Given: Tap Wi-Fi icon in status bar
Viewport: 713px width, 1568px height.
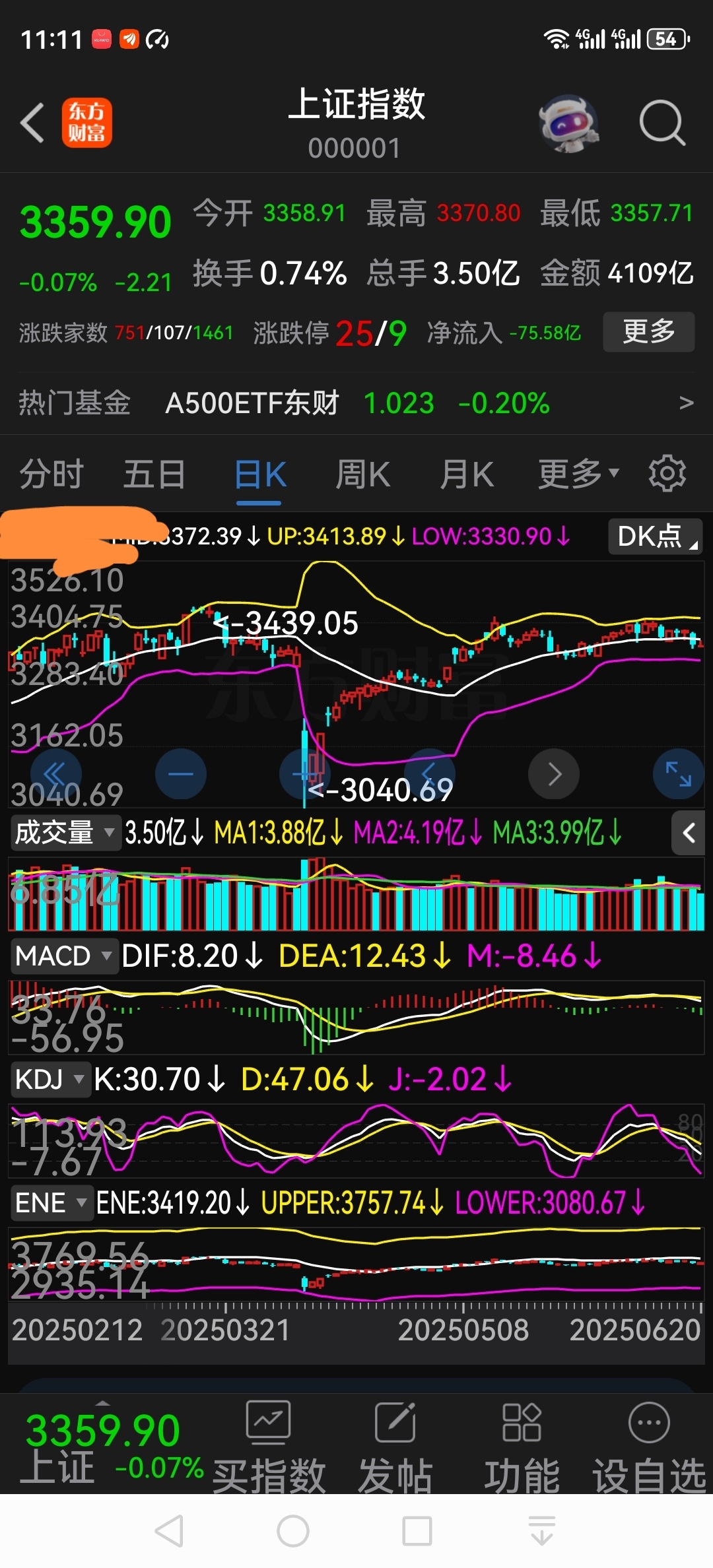Looking at the screenshot, I should click(x=557, y=40).
